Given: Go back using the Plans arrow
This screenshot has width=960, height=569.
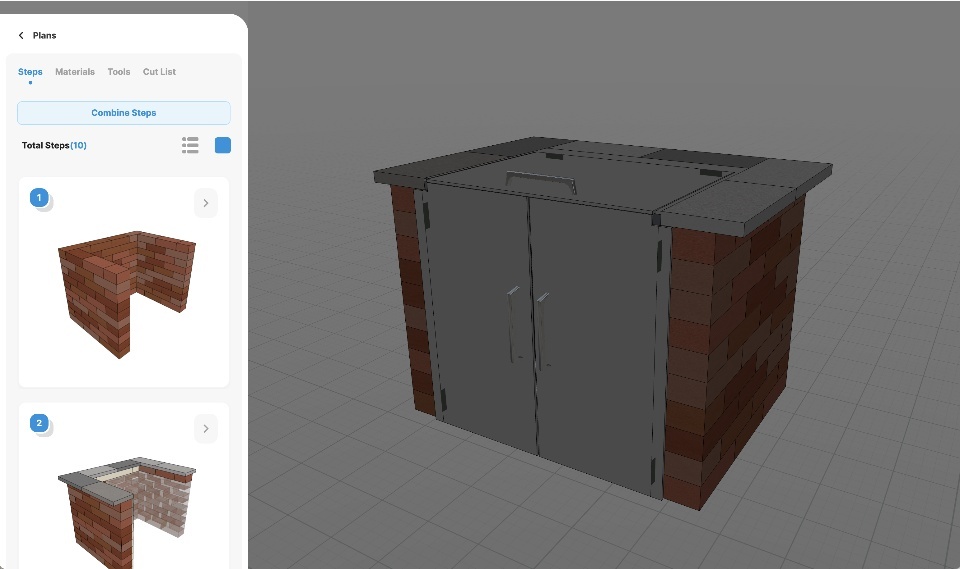Looking at the screenshot, I should [21, 36].
